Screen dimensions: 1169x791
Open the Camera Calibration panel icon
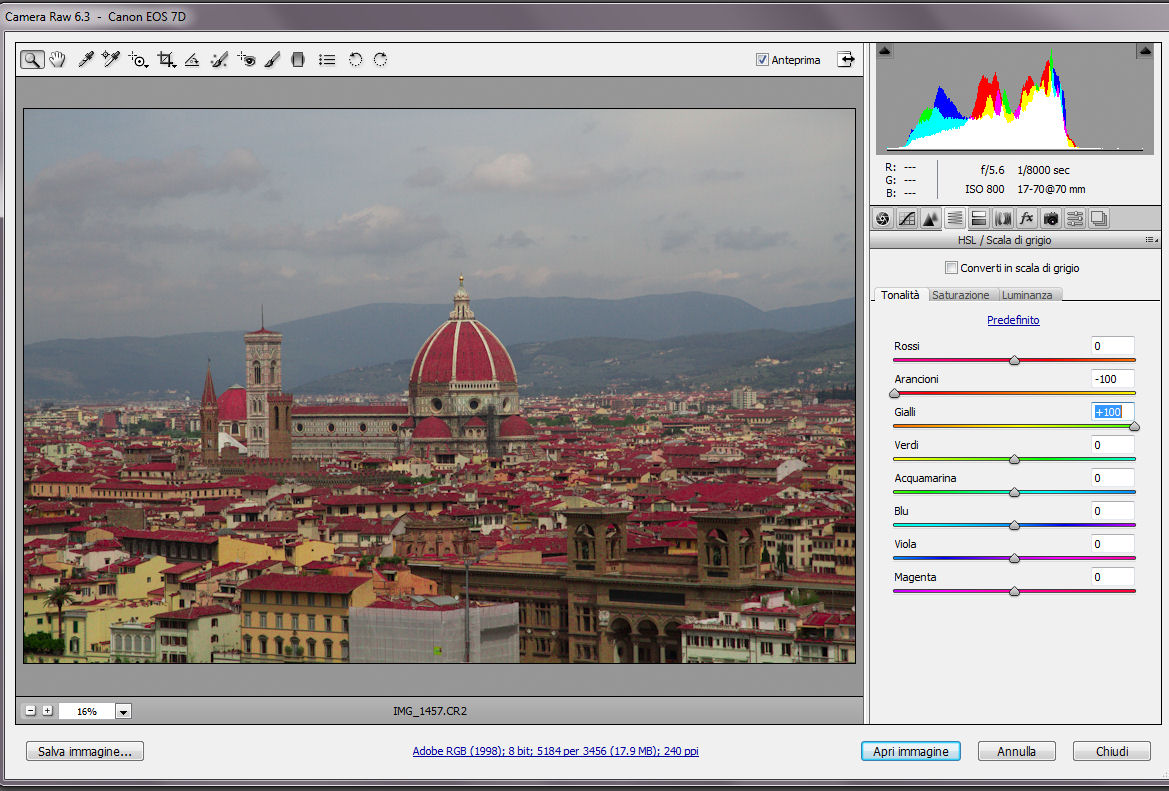point(1051,218)
